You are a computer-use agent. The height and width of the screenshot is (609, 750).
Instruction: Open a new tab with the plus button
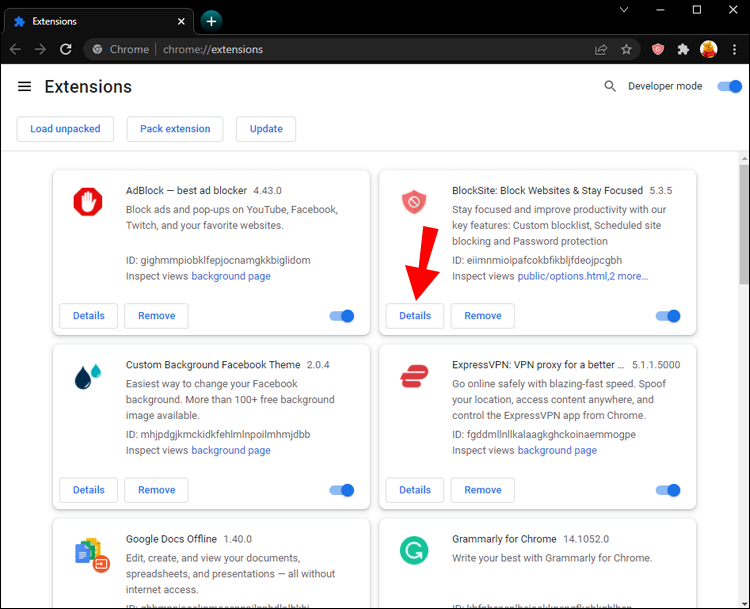pyautogui.click(x=211, y=20)
